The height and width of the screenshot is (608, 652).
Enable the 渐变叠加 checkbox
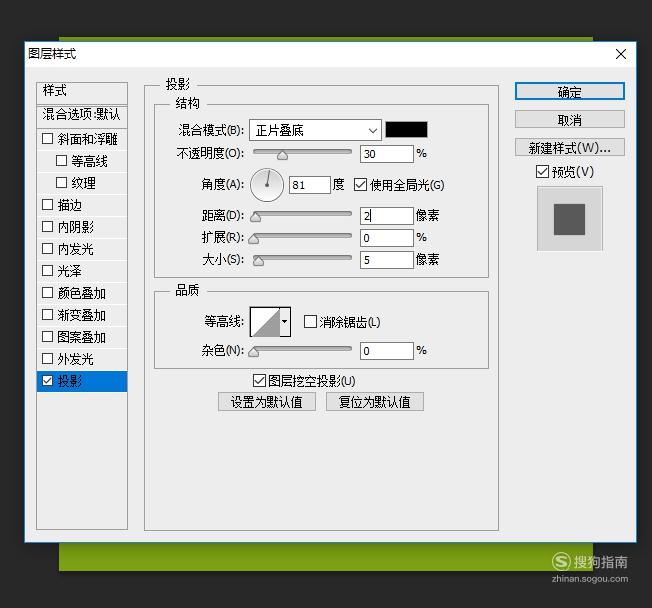coord(47,314)
